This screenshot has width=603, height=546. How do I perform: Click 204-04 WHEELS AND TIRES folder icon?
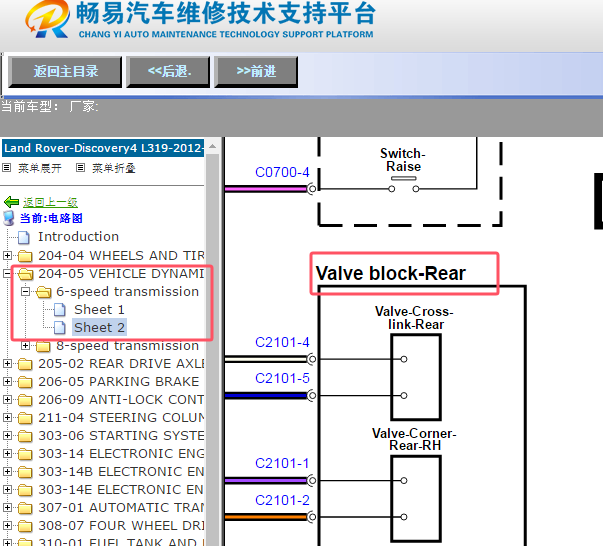click(x=25, y=256)
